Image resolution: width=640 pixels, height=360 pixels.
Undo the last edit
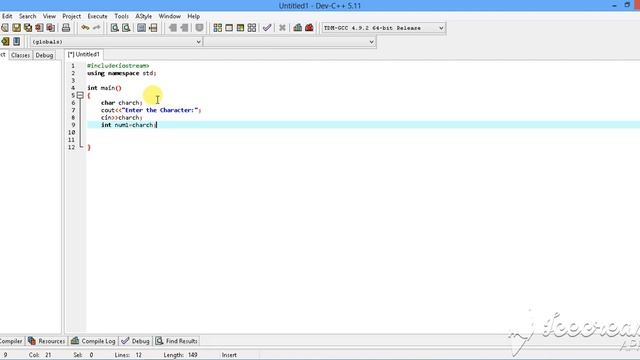[85, 28]
